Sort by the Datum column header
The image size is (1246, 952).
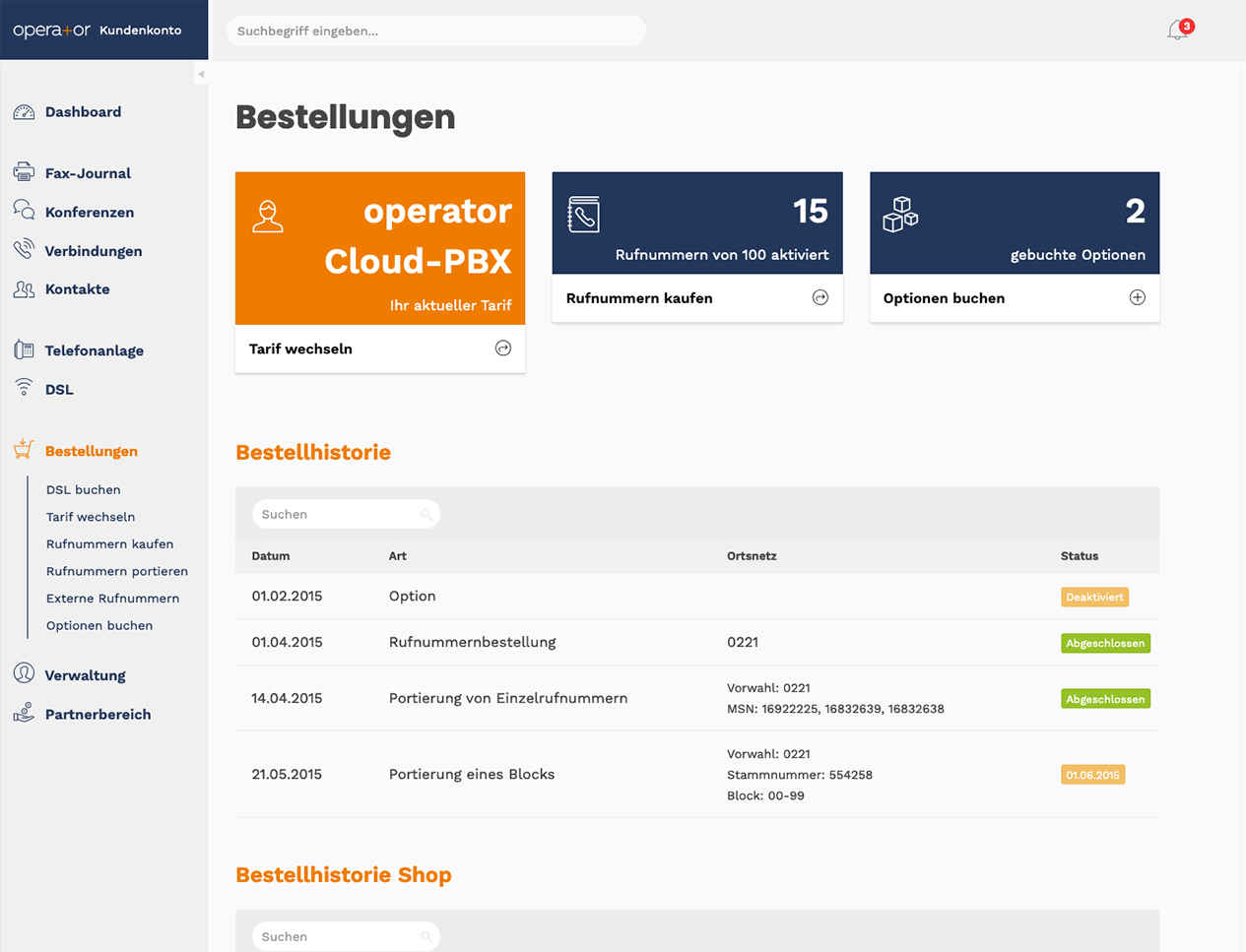point(271,556)
